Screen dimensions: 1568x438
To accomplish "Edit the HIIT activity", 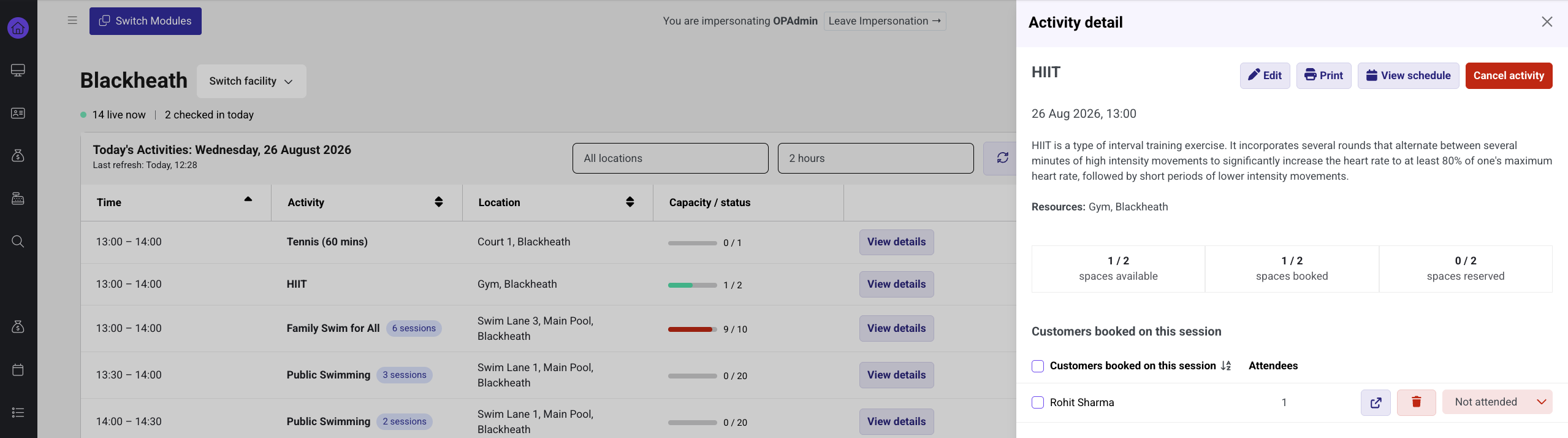I will pos(1265,75).
